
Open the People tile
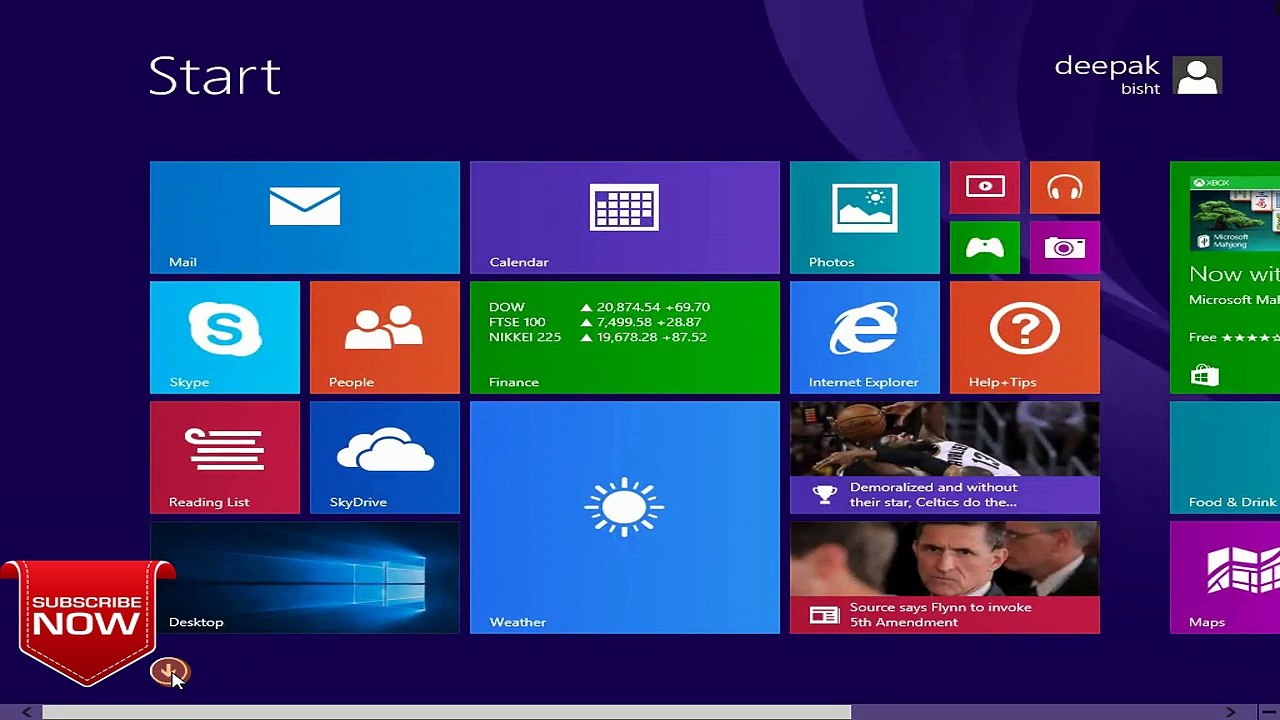tap(385, 337)
